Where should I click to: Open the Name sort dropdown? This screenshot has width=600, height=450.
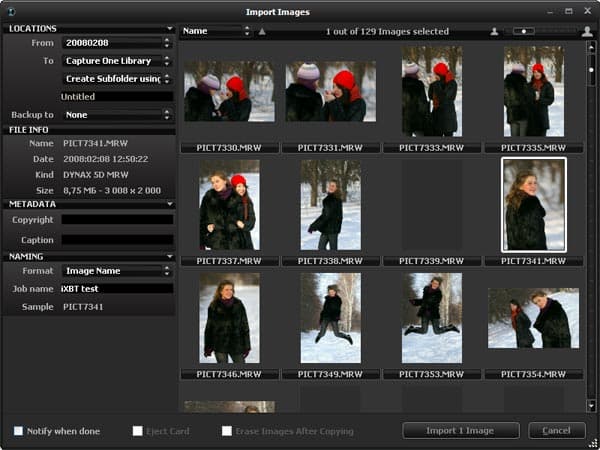coord(216,31)
